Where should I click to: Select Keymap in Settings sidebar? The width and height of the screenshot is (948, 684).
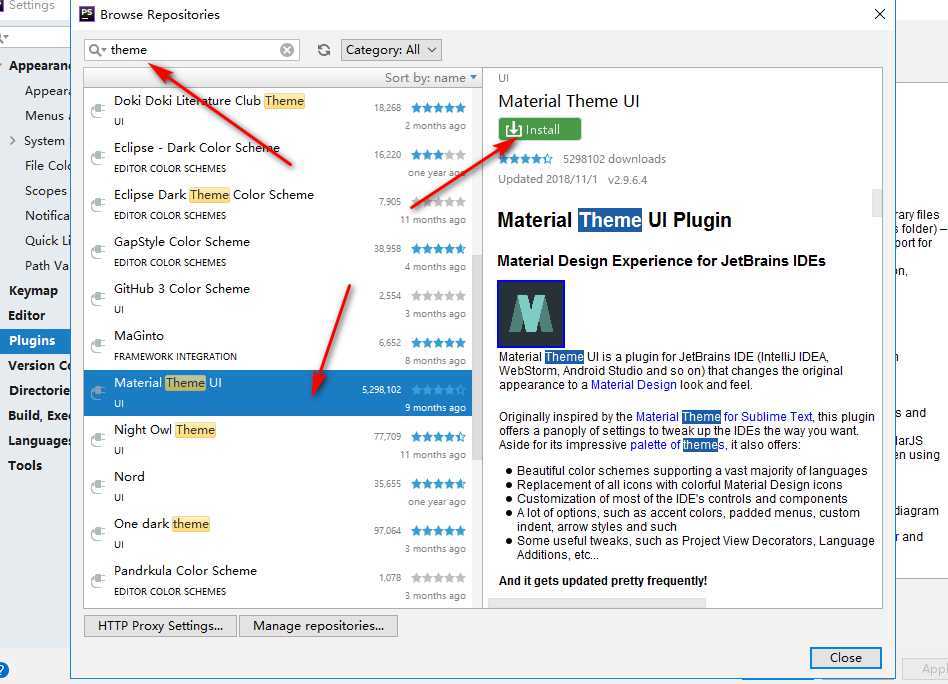(35, 290)
